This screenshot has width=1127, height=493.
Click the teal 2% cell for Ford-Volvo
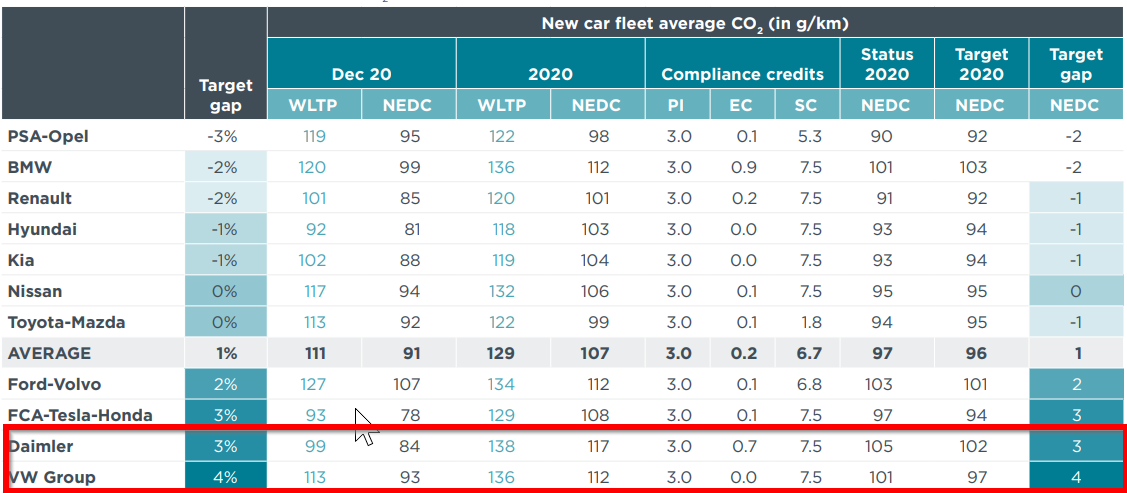[x=225, y=384]
